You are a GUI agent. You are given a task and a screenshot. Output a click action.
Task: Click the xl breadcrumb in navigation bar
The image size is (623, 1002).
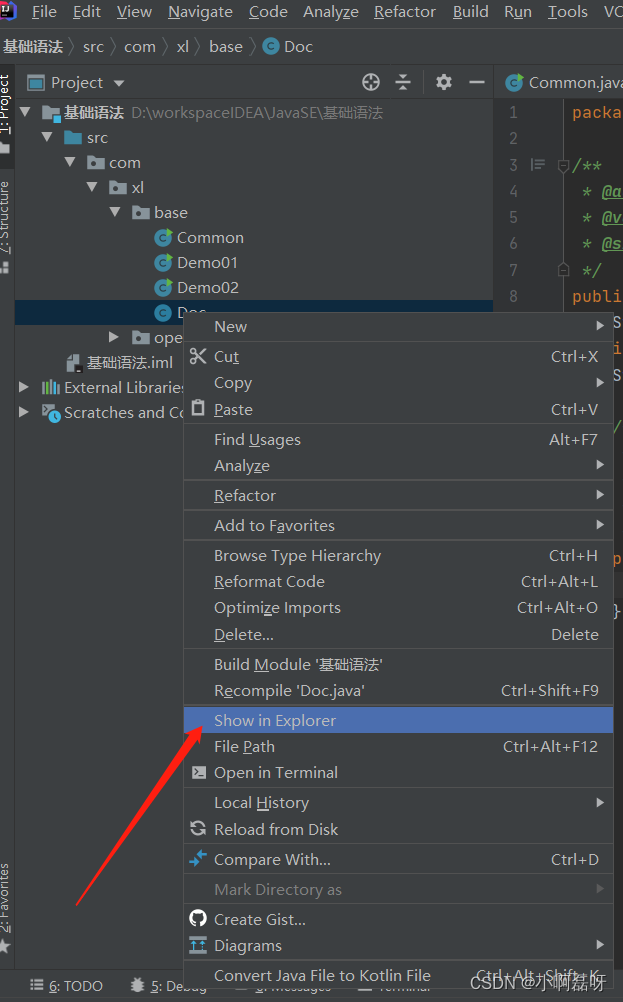[183, 47]
